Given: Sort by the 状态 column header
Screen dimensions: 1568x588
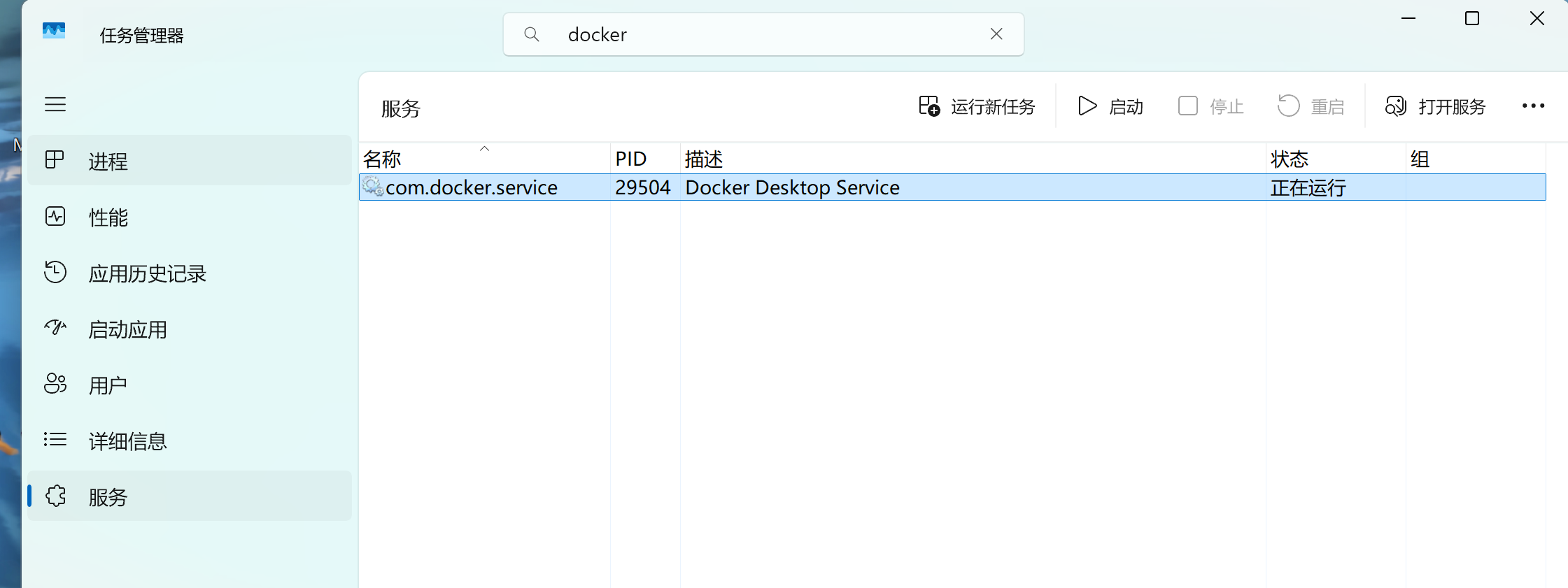Looking at the screenshot, I should click(1336, 159).
